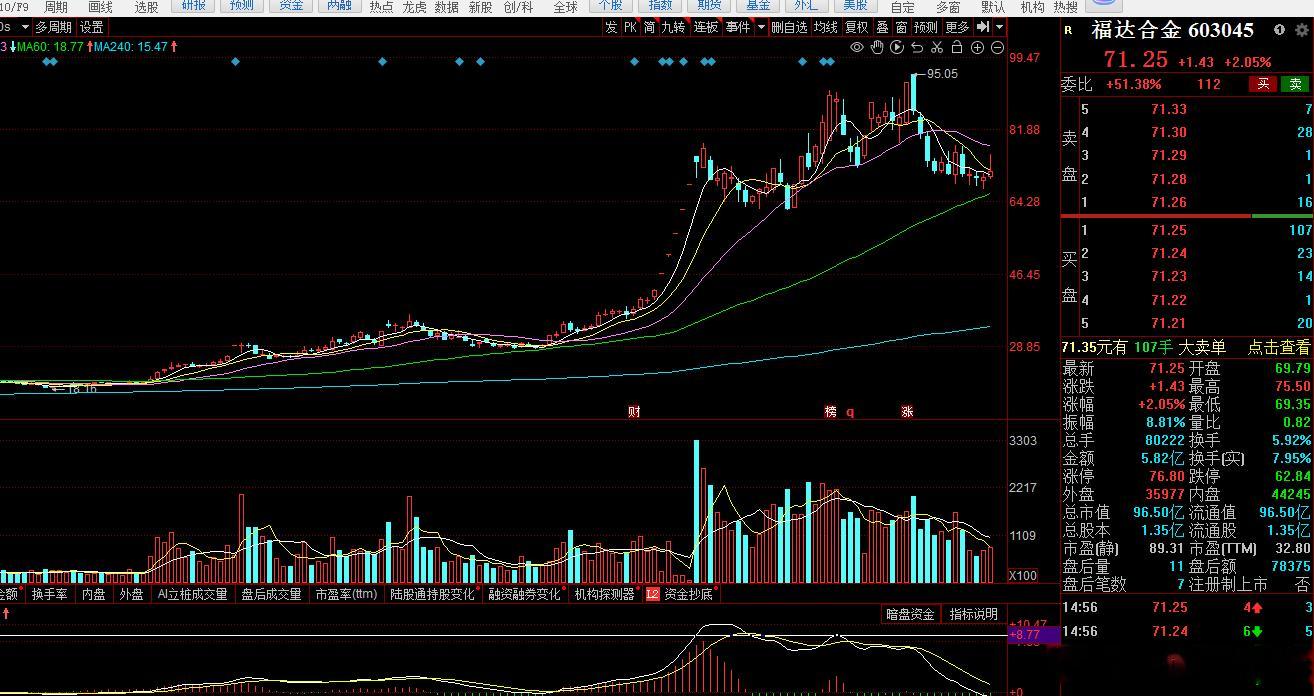Viewport: 1314px width, 696px height.
Task: Select the 机构 layout option
Action: click(x=1033, y=7)
